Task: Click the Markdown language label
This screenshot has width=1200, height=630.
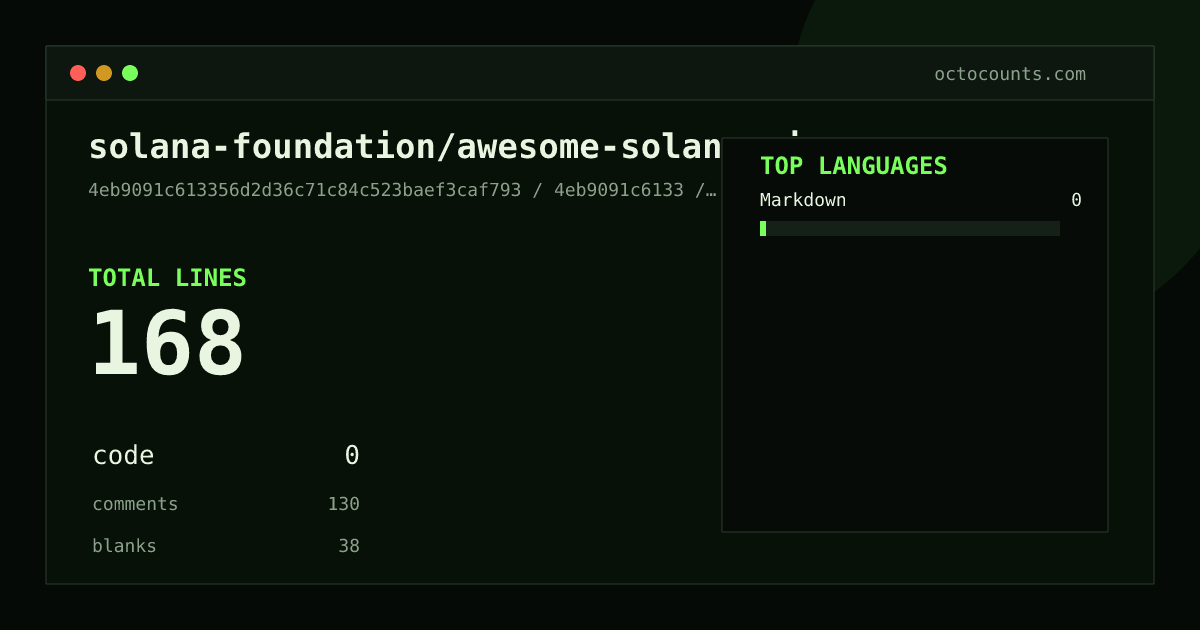Action: (803, 200)
